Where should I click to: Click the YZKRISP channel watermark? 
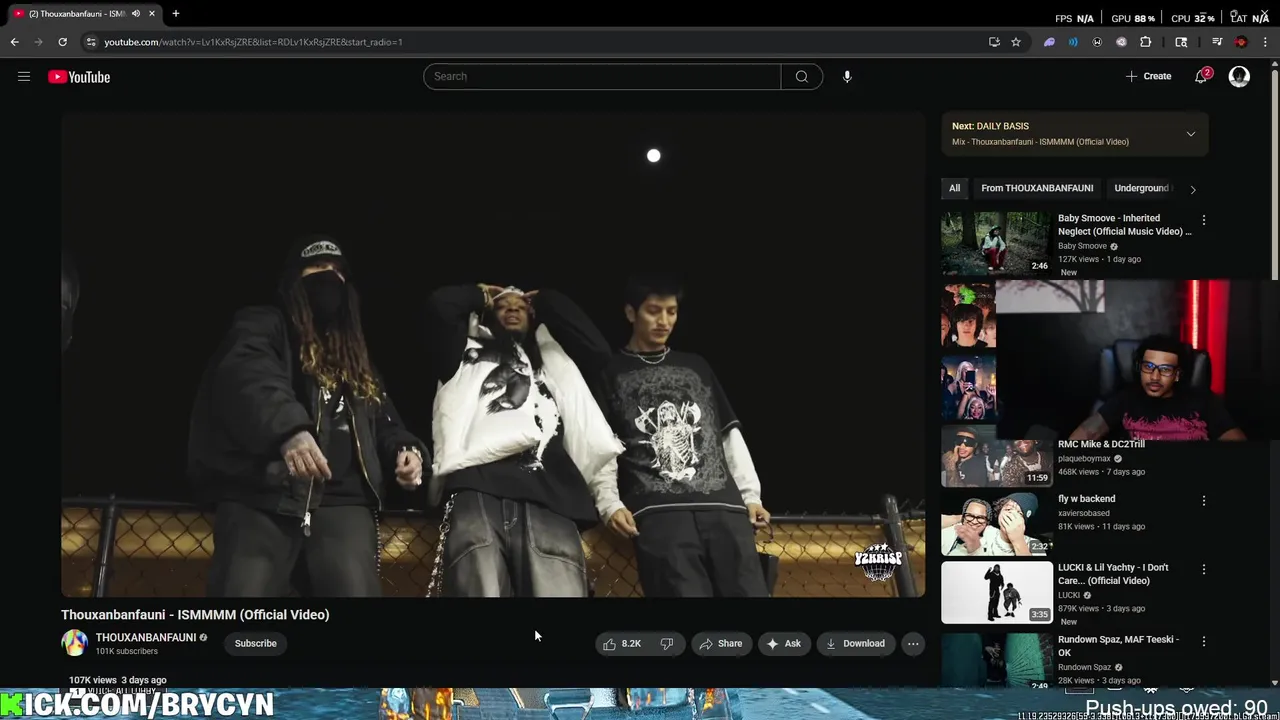coord(878,562)
